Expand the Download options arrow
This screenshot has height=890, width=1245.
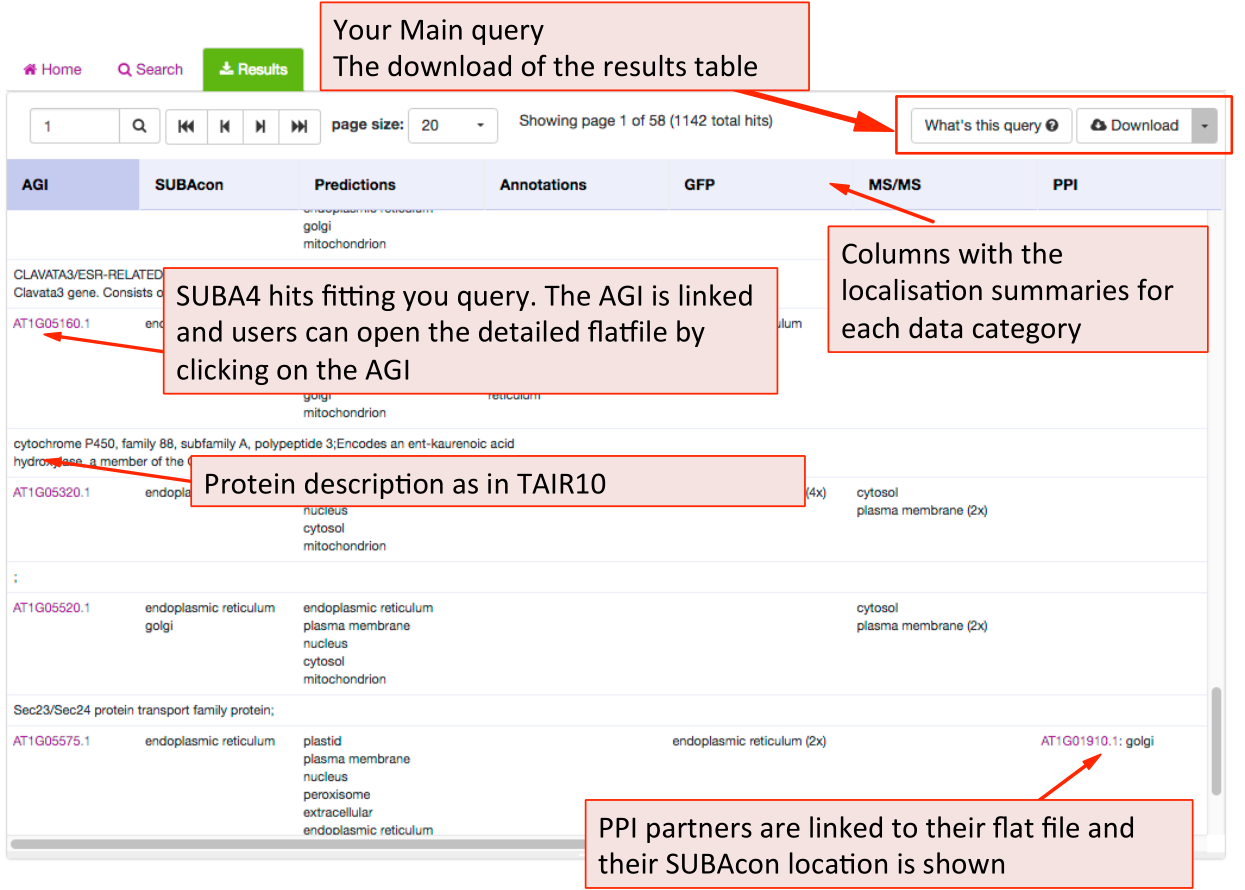click(x=1204, y=126)
